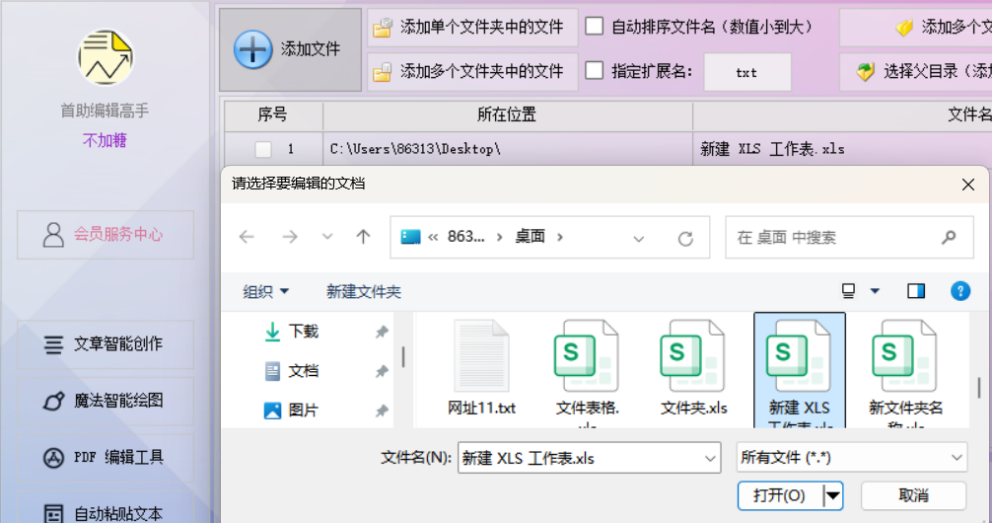The height and width of the screenshot is (523, 992).
Task: Select 下载 in navigation pane
Action: (x=304, y=331)
